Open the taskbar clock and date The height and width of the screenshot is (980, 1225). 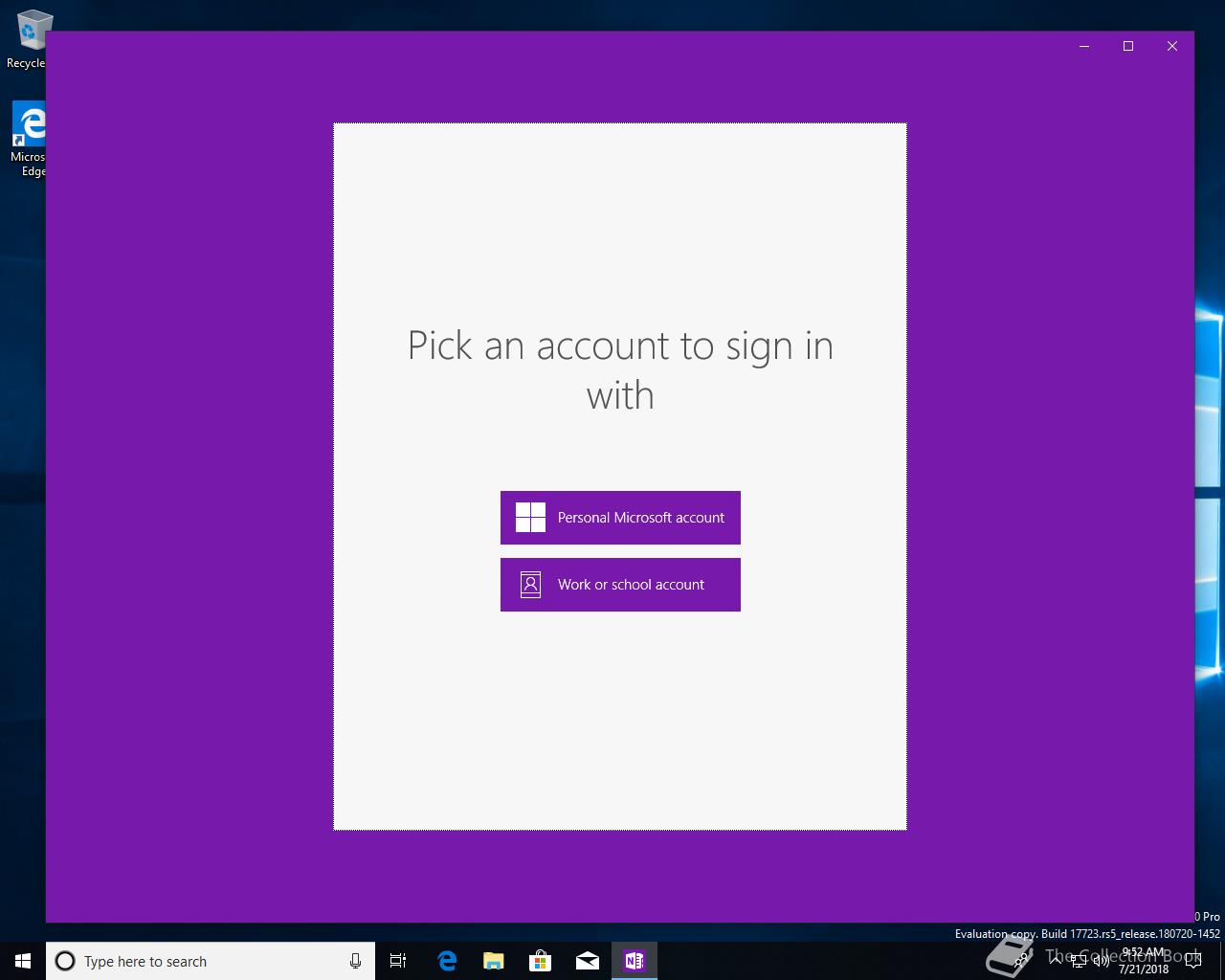tap(1144, 961)
